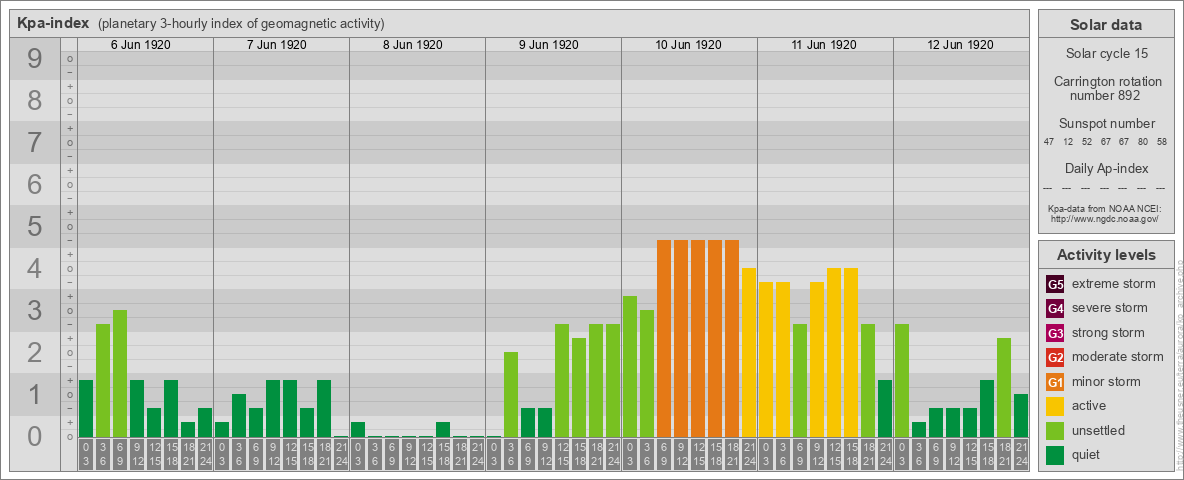Click the 11 Jun 0–3 yellow bar
The height and width of the screenshot is (480, 1184).
point(766,359)
